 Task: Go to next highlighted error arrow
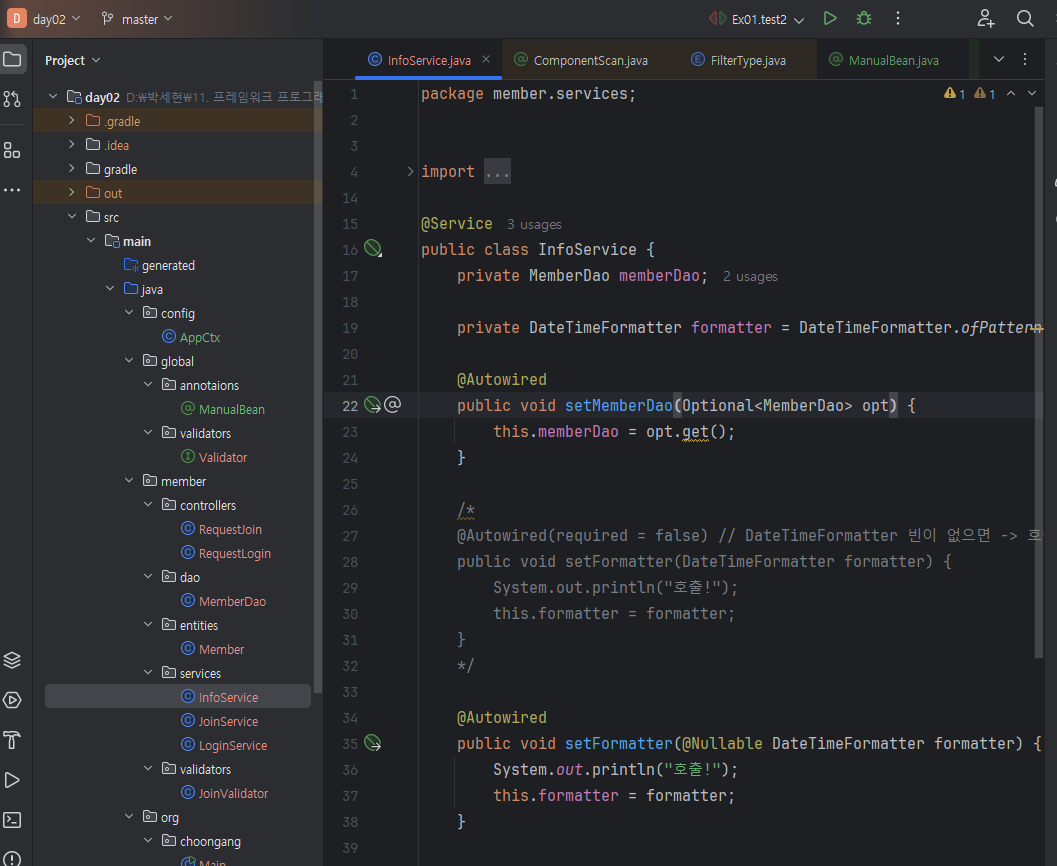[x=1032, y=94]
